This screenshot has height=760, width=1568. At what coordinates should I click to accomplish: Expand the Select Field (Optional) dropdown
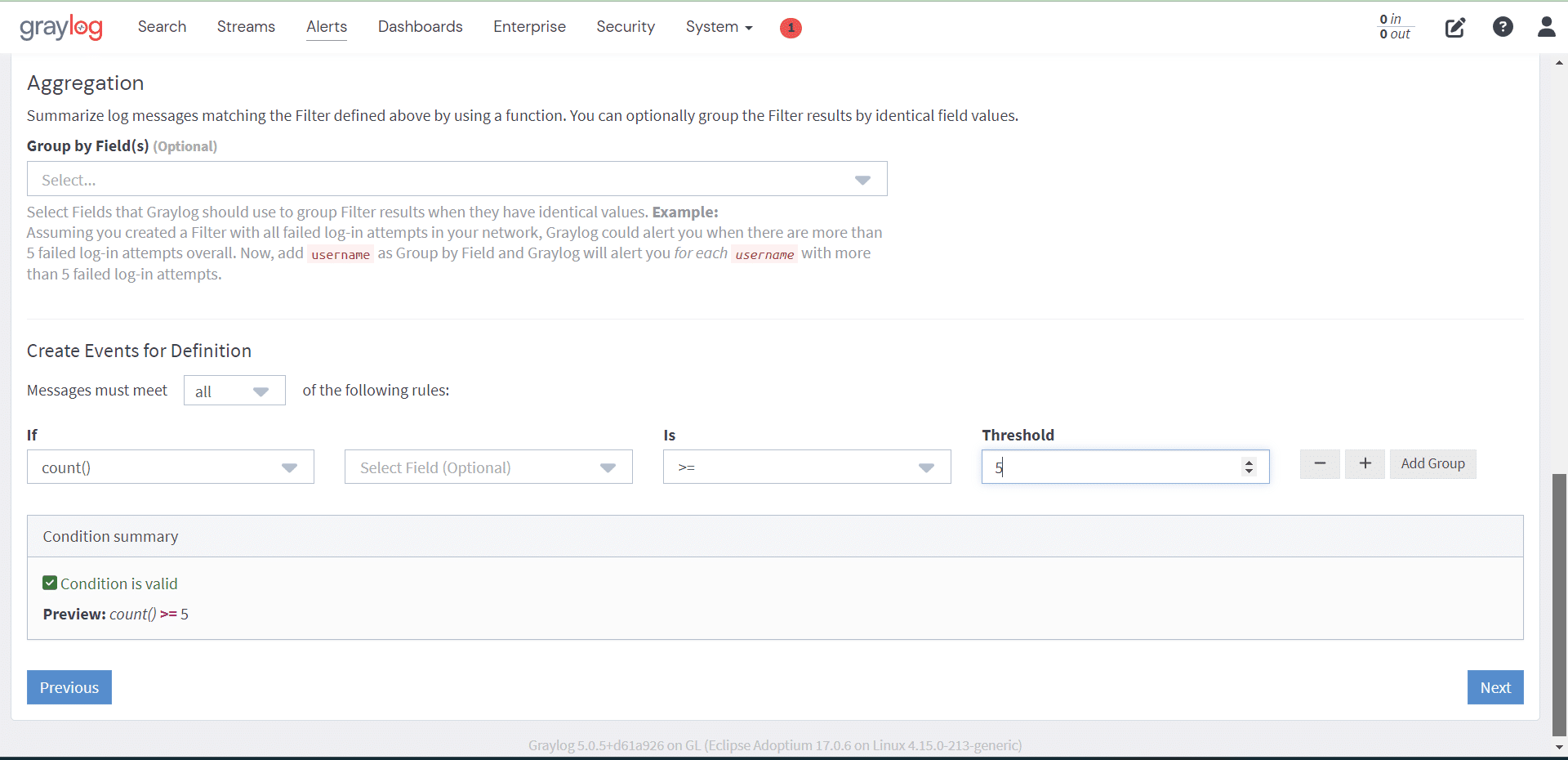488,467
